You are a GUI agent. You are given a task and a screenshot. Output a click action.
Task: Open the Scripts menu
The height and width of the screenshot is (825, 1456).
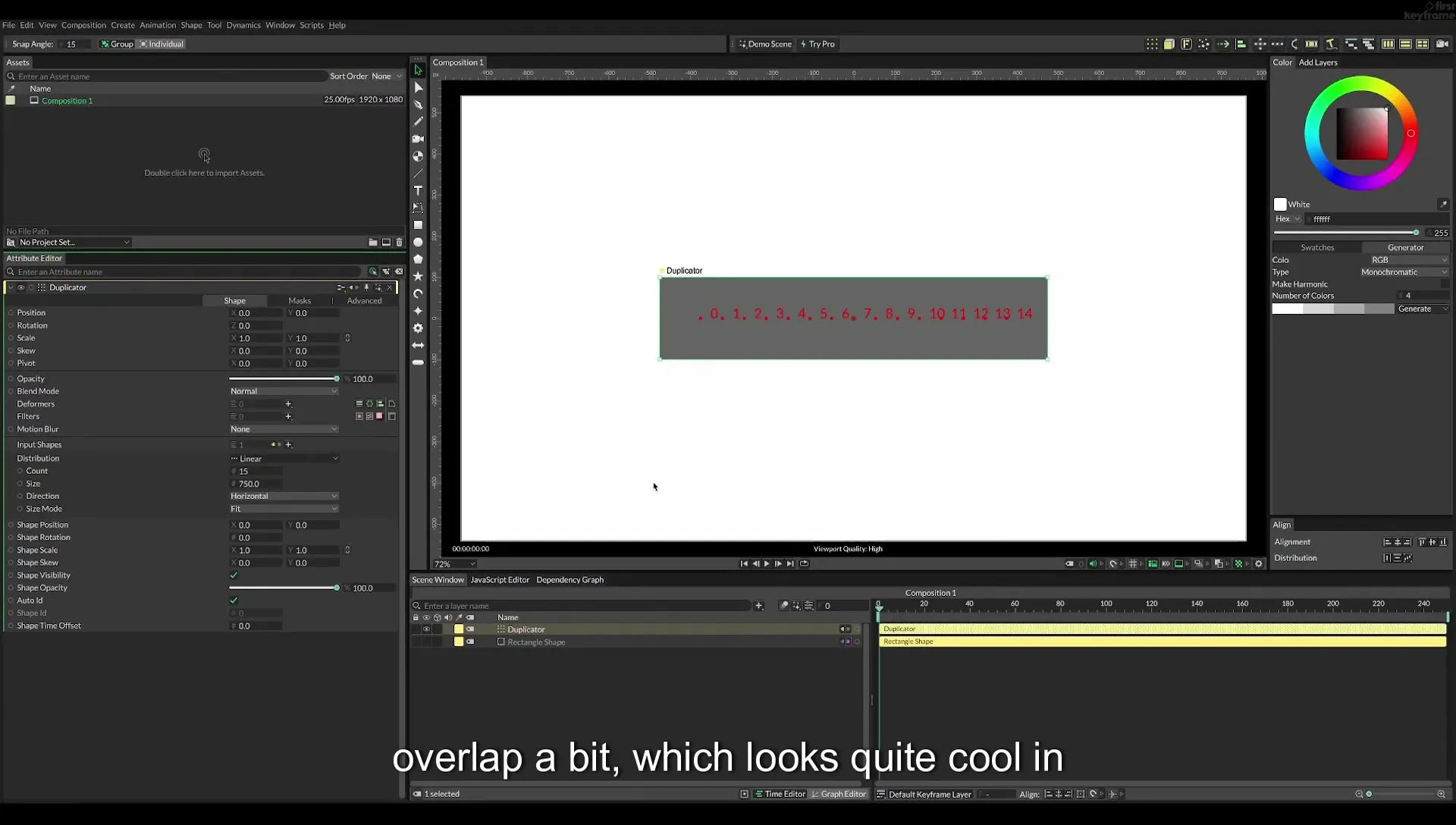click(x=312, y=25)
